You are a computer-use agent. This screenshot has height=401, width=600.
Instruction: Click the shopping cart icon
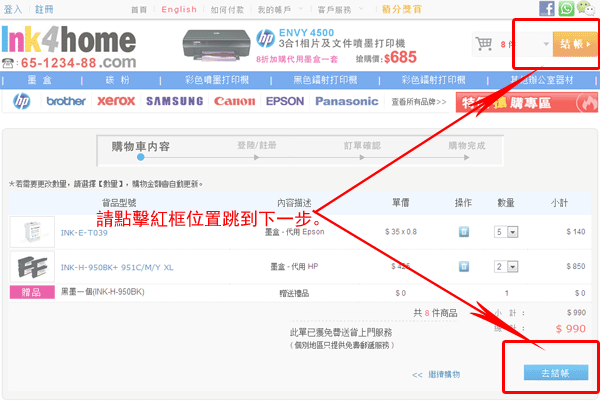(x=484, y=44)
